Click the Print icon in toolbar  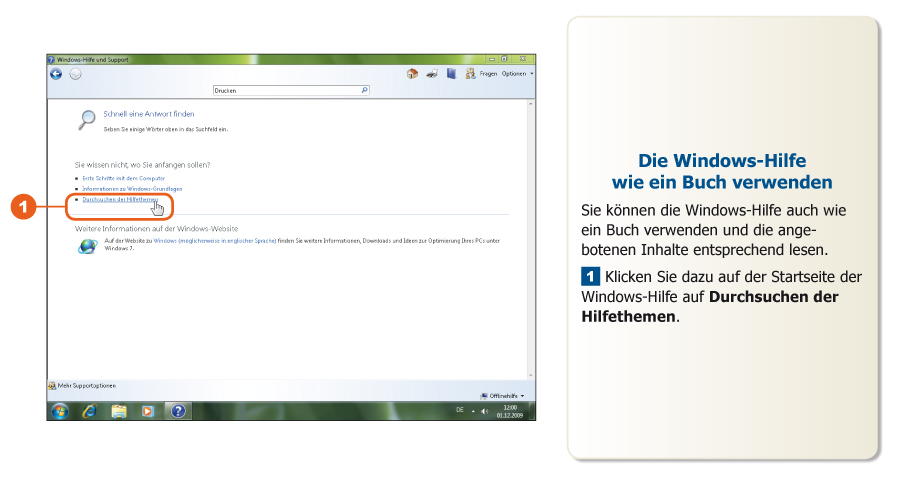[431, 74]
